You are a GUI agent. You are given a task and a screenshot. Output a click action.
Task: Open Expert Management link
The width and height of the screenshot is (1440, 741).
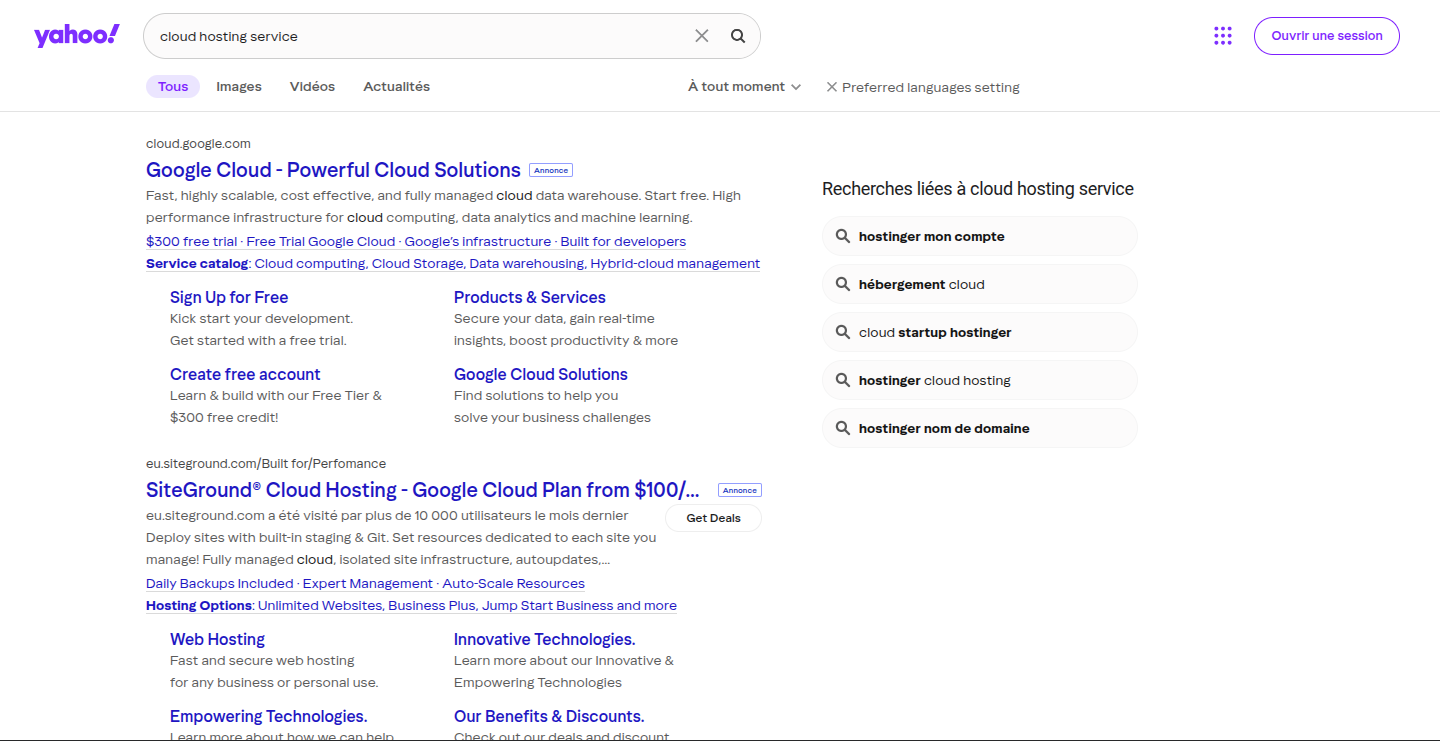pyautogui.click(x=368, y=584)
